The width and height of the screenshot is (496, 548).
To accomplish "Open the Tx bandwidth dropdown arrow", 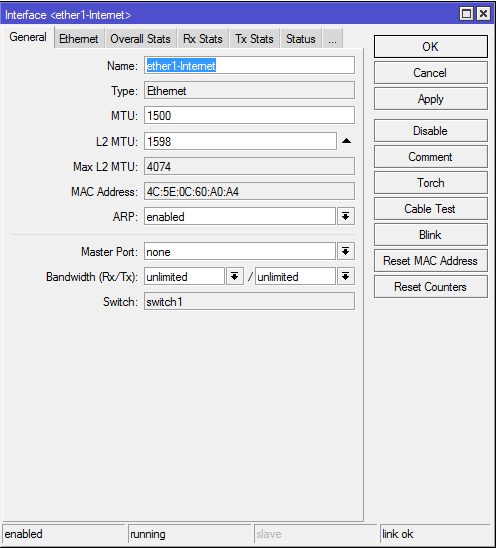I will click(x=346, y=276).
